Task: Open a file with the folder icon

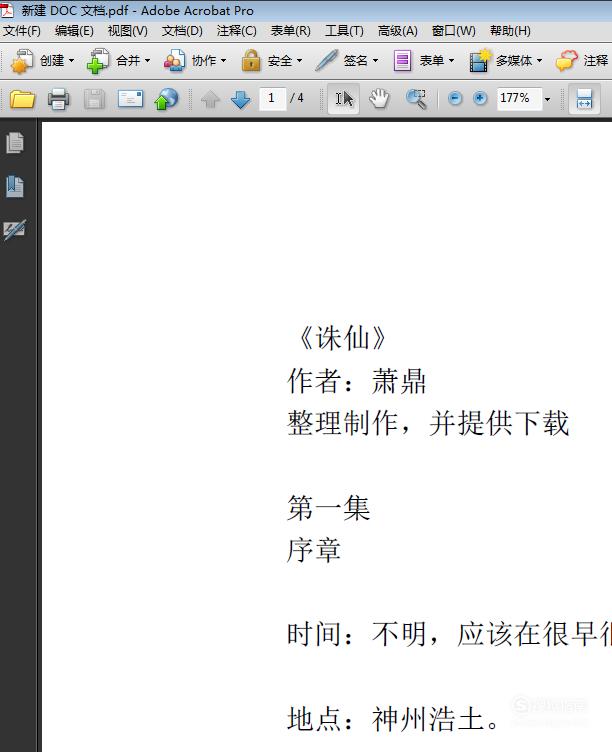Action: pos(22,99)
